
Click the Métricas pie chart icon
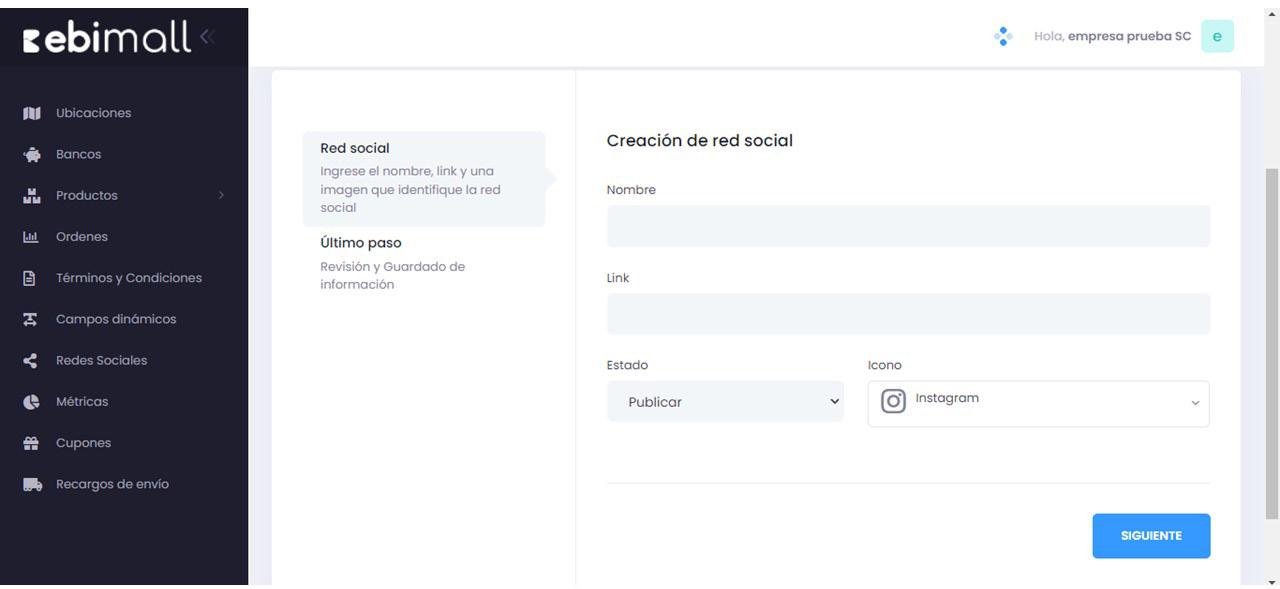pos(31,402)
